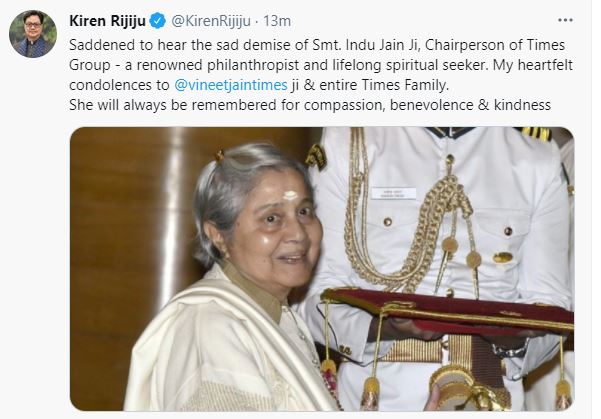The image size is (601, 419).
Task: Open the @vineetjaintimes mention
Action: (231, 85)
